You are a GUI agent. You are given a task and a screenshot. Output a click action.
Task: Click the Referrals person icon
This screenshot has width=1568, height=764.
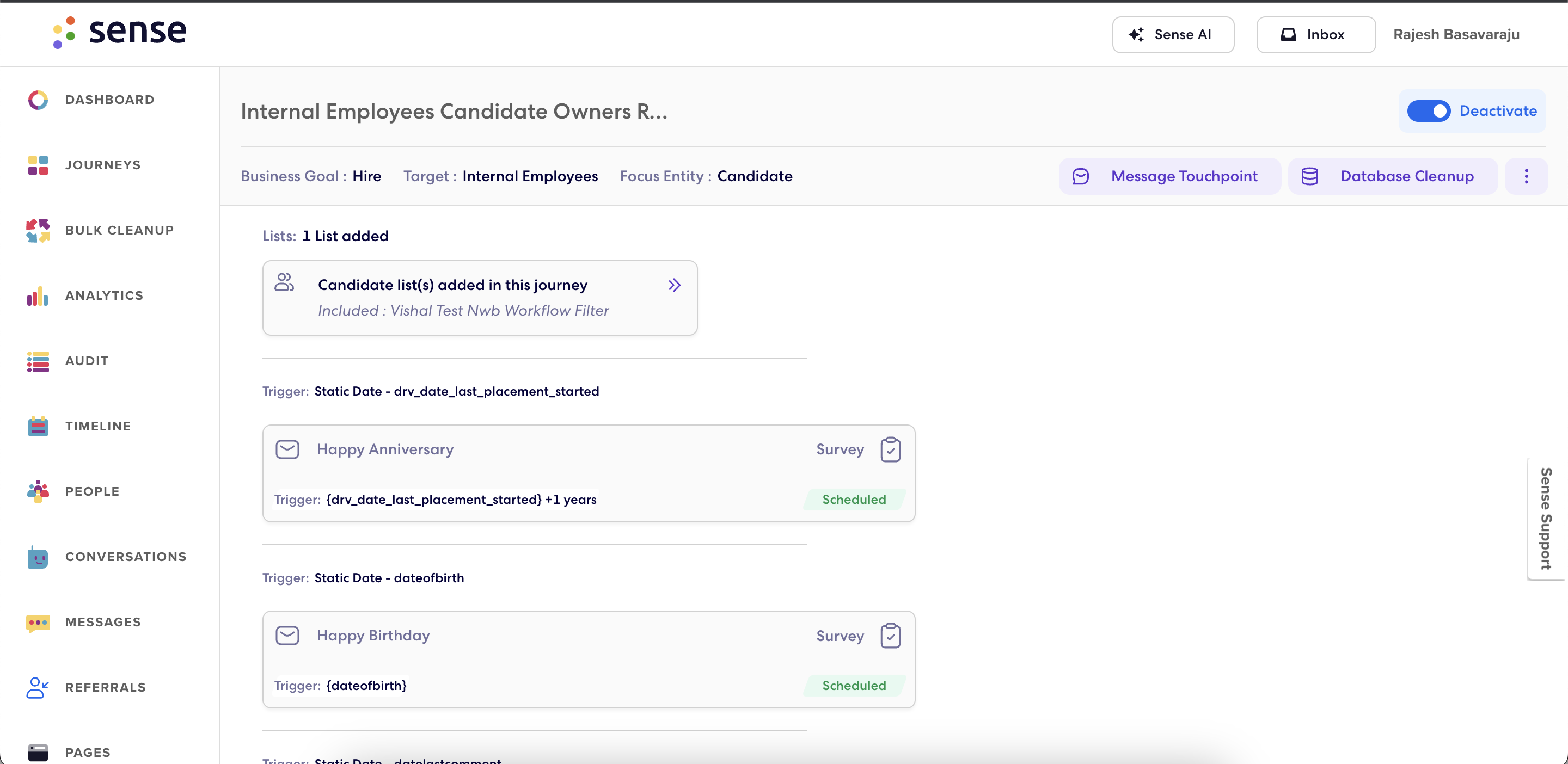point(38,688)
